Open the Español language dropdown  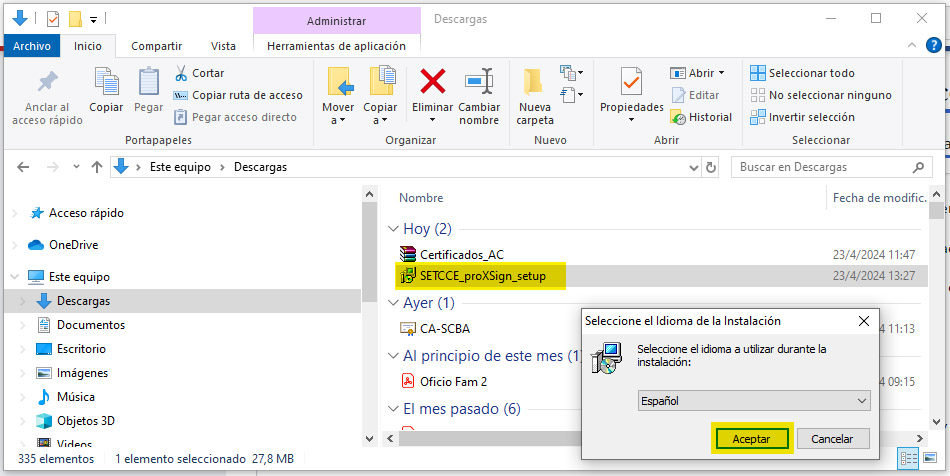pyautogui.click(x=754, y=400)
